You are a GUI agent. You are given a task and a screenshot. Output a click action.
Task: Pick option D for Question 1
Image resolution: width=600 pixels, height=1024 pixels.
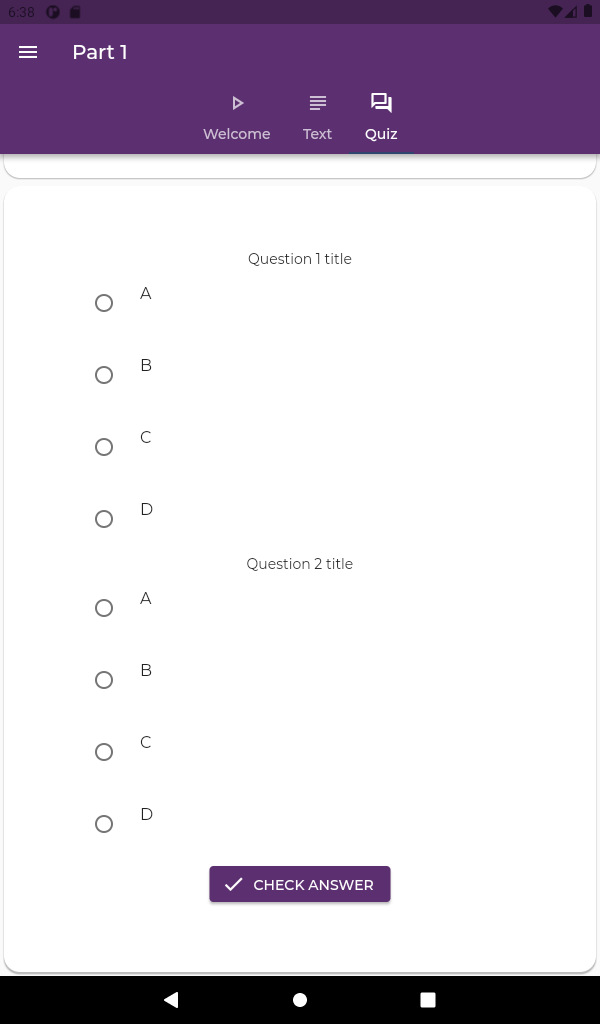(x=104, y=519)
